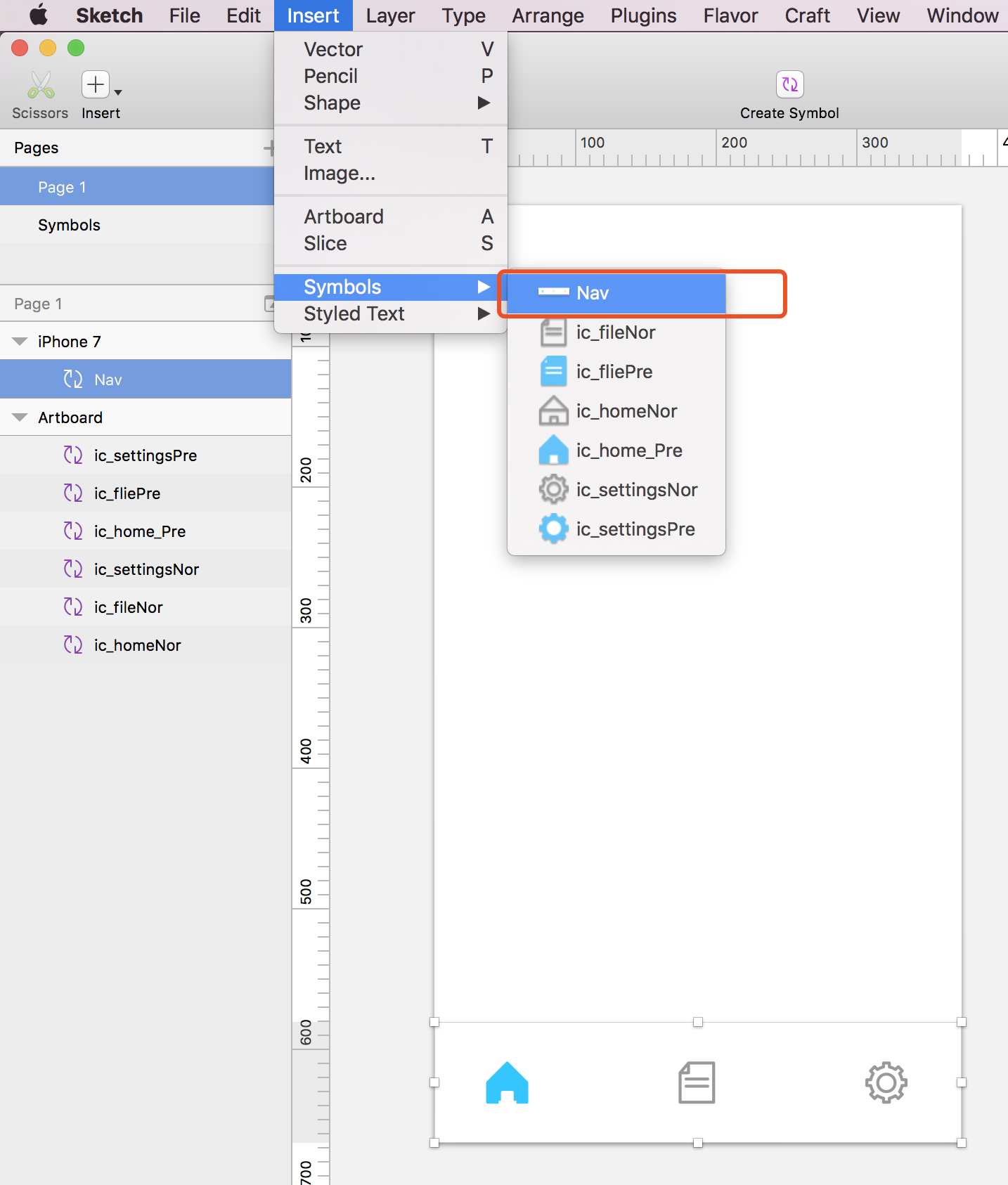Select Page 1 in Pages list
The width and height of the screenshot is (1008, 1185).
coord(137,187)
